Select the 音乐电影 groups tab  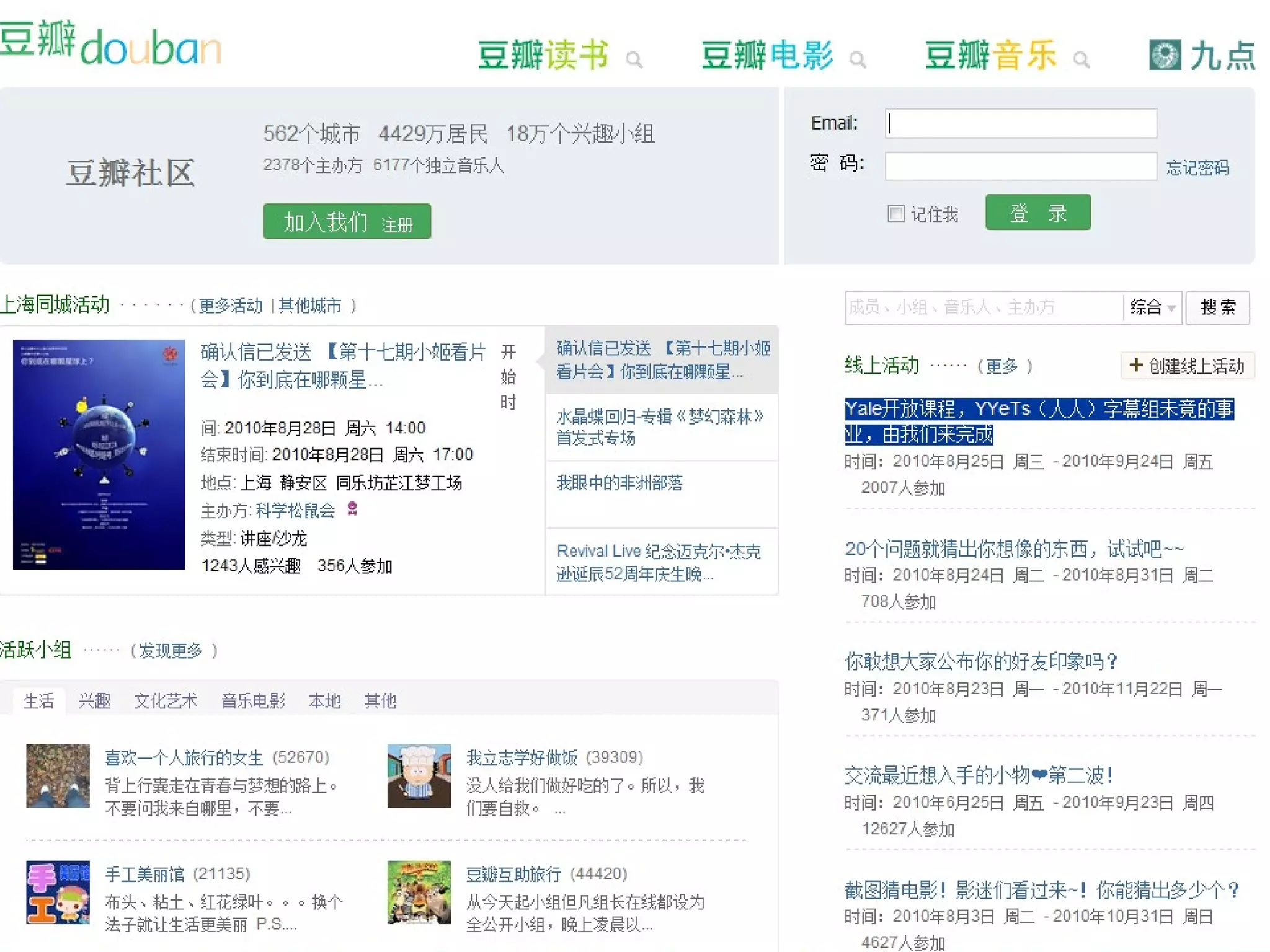pyautogui.click(x=253, y=701)
